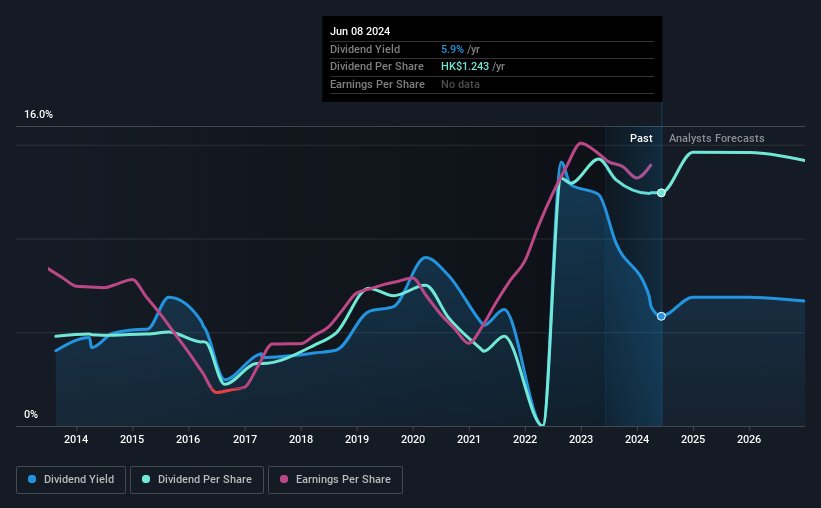Toggle the Dividend Per Share legend button

pyautogui.click(x=197, y=480)
